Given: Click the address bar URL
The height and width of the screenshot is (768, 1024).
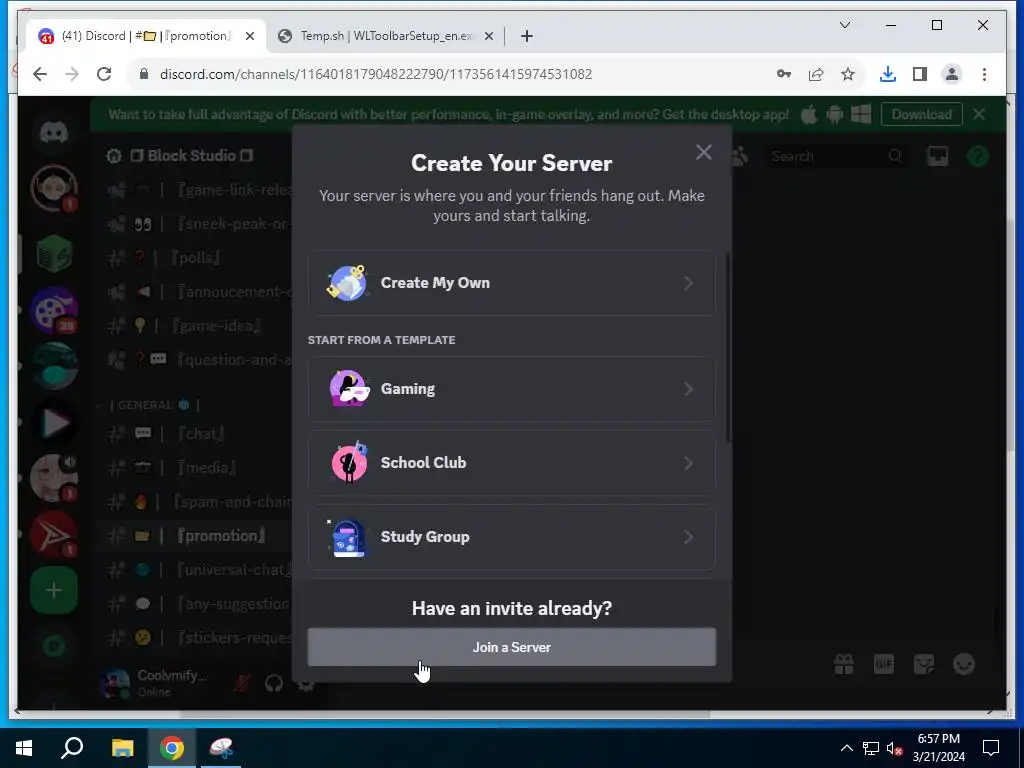Looking at the screenshot, I should [376, 74].
